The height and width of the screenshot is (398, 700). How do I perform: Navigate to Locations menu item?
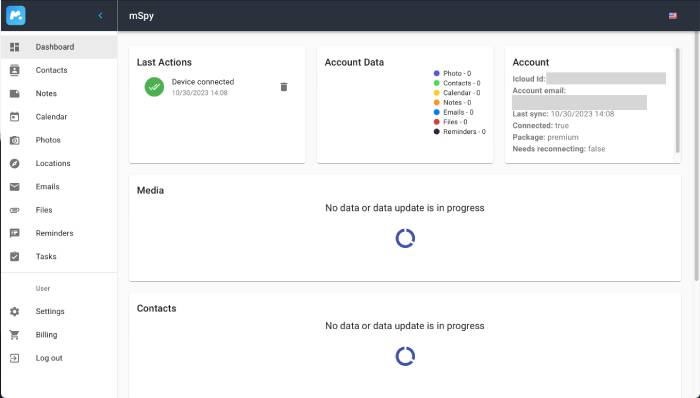59,163
